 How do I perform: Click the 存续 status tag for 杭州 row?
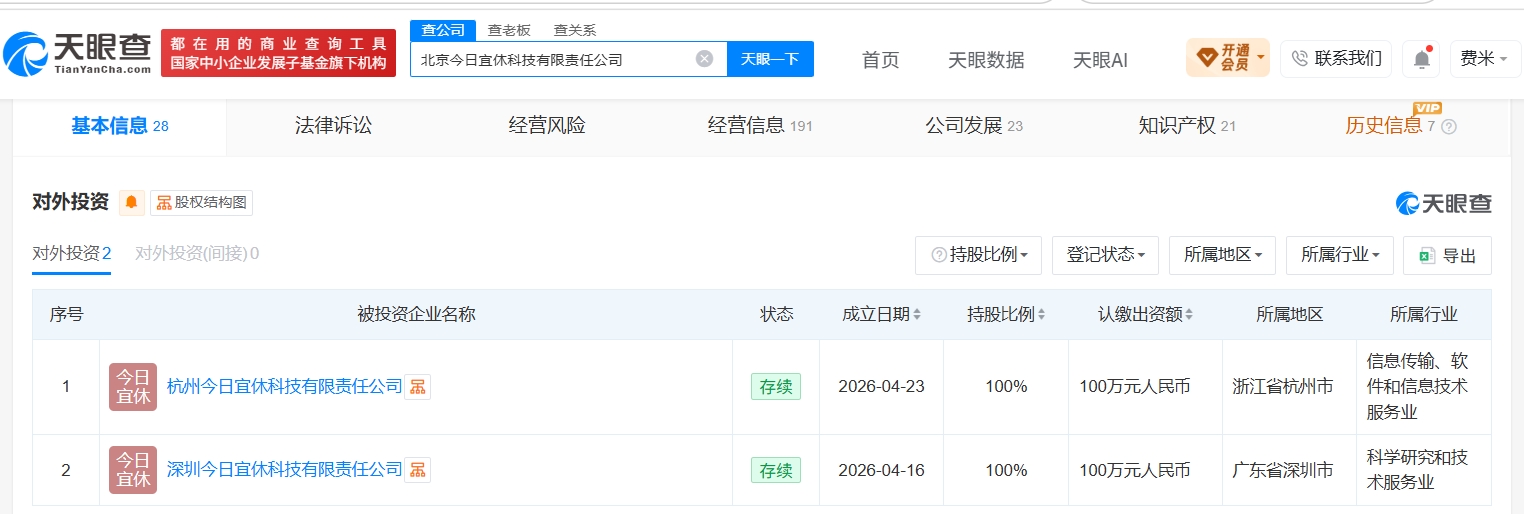(x=776, y=387)
